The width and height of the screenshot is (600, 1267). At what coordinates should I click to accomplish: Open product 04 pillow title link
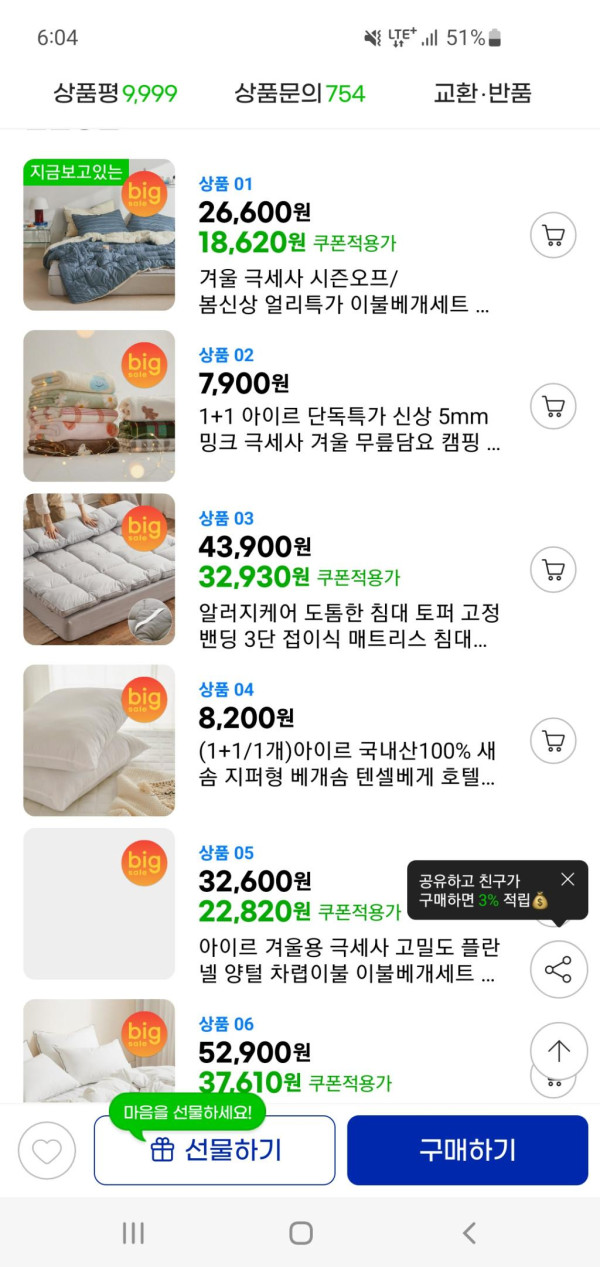348,764
